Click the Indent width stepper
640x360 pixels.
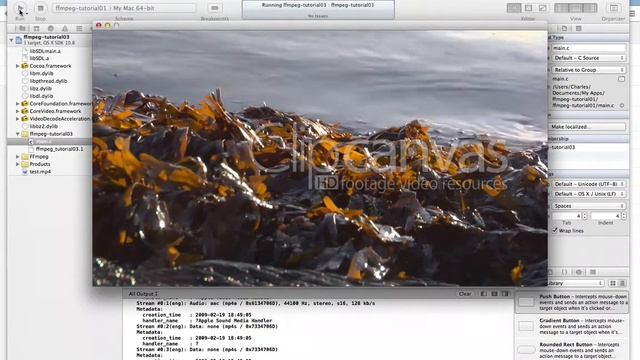tap(624, 216)
